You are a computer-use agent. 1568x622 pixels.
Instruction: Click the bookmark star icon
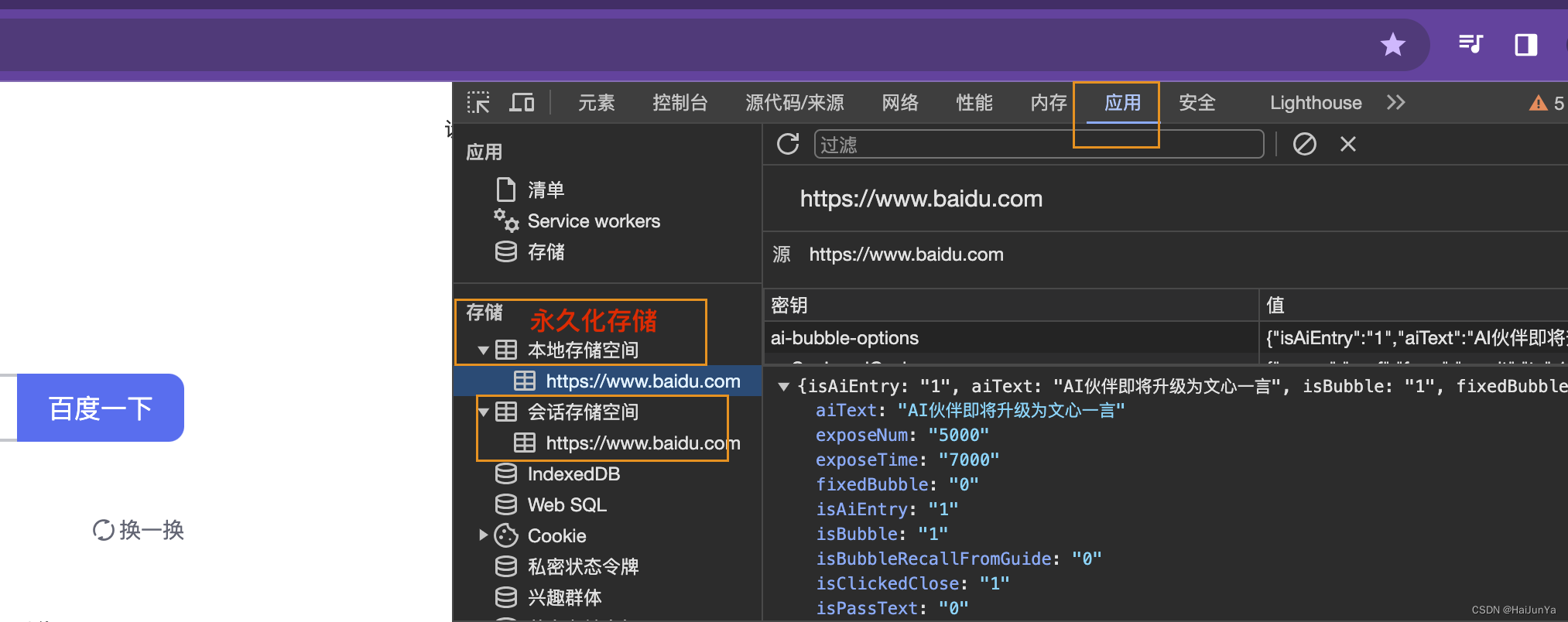pyautogui.click(x=1392, y=44)
